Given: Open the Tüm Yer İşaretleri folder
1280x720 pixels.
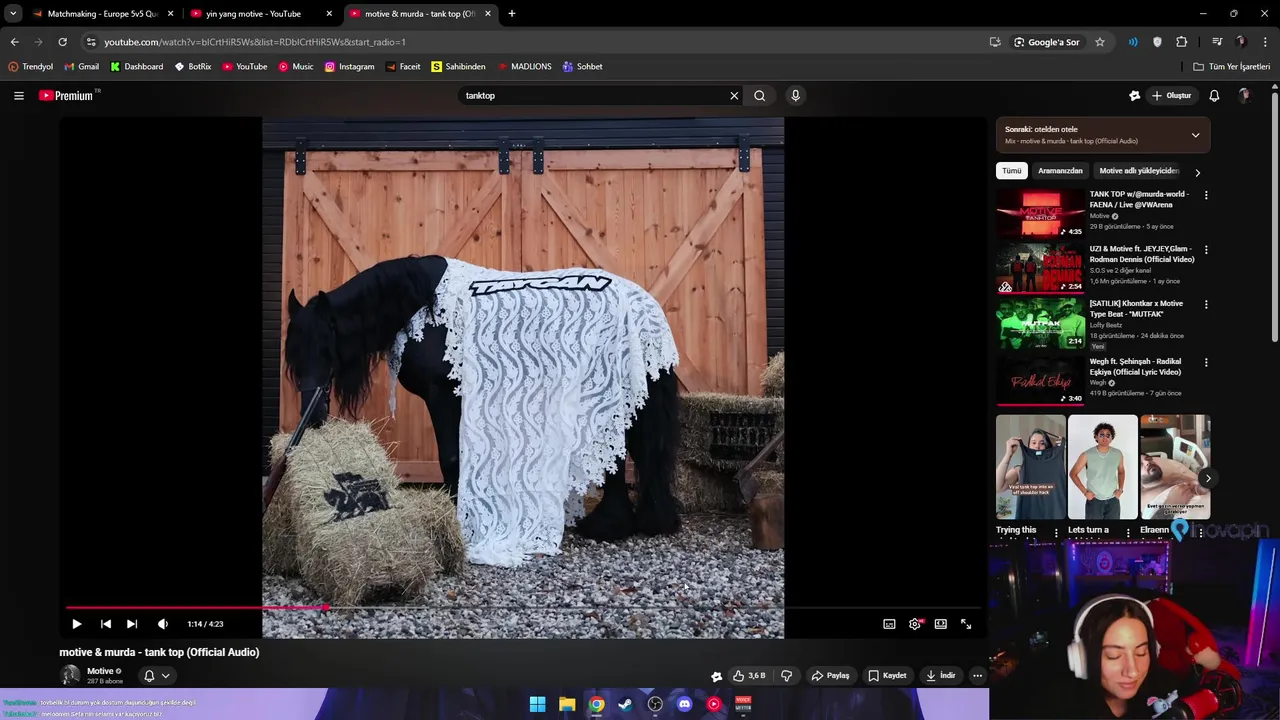Looking at the screenshot, I should (x=1232, y=67).
